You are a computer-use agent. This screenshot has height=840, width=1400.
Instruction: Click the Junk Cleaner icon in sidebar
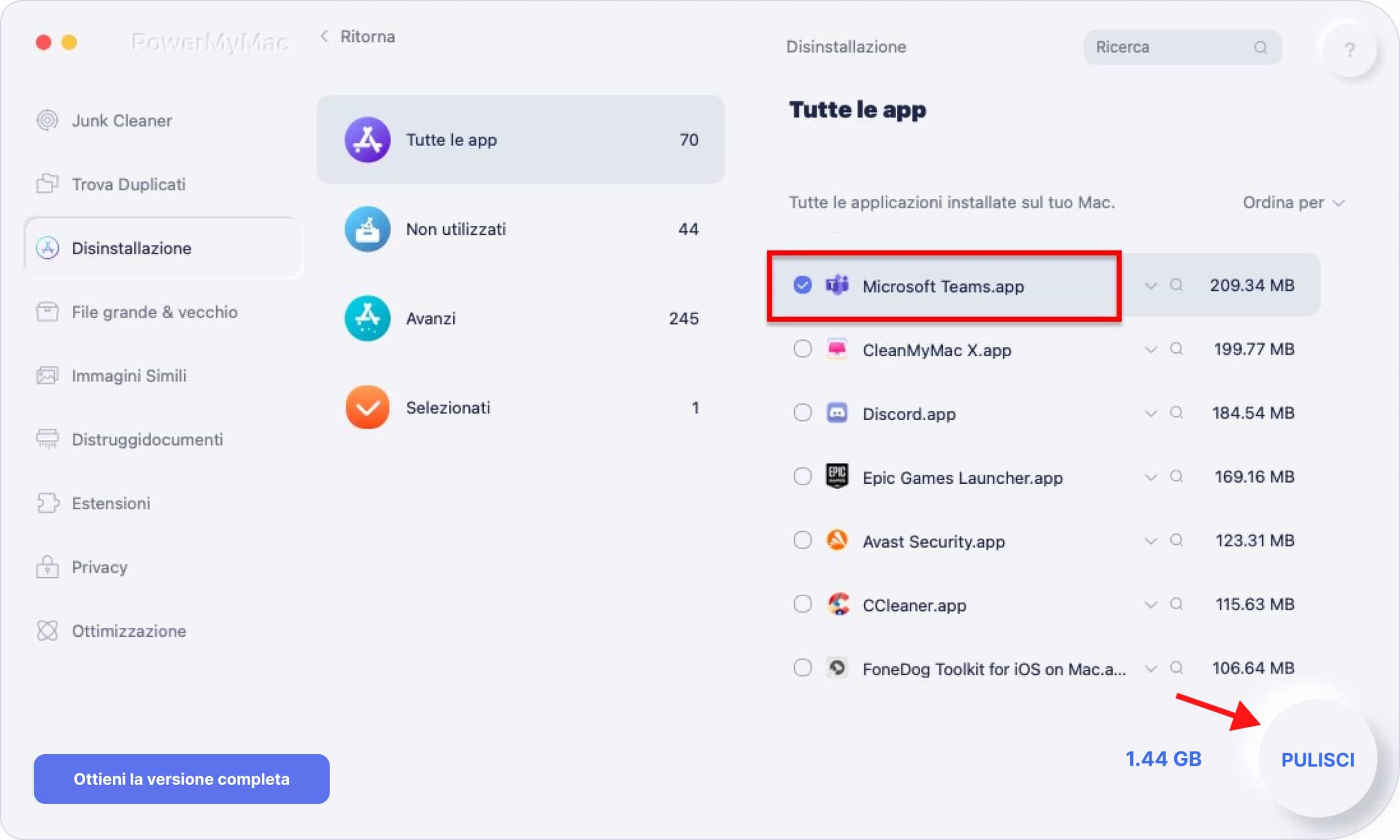coord(48,120)
